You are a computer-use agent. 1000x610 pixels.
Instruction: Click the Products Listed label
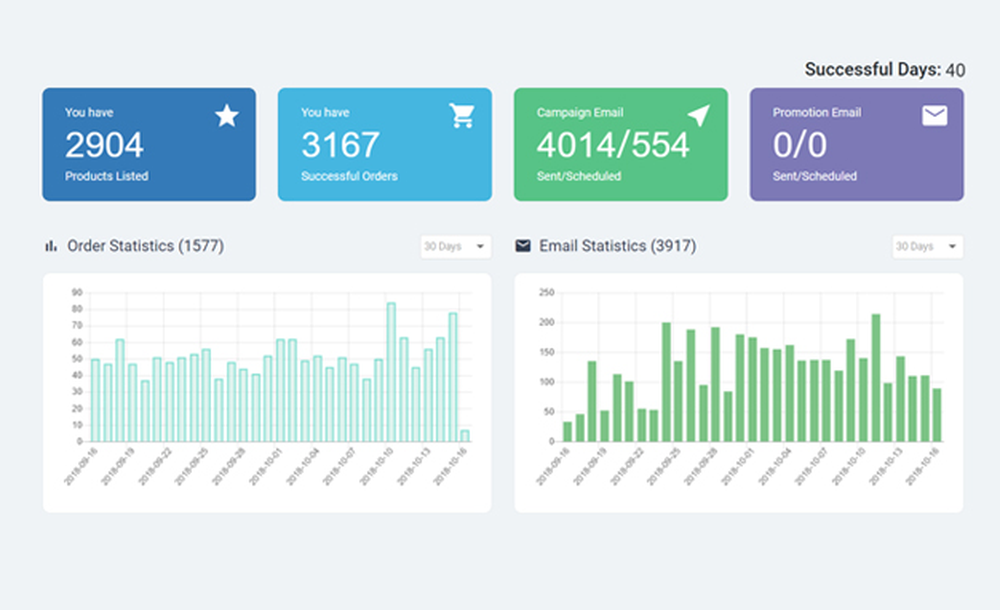107,176
